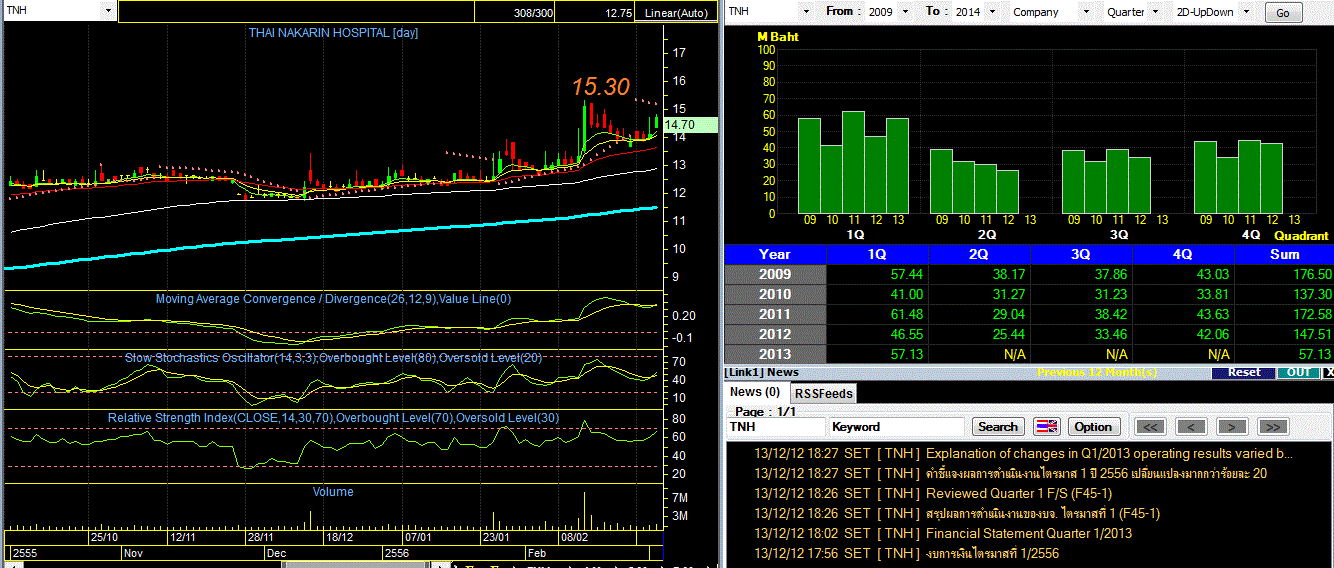Jump to first news page (<<)
The image size is (1334, 568).
tap(1151, 426)
